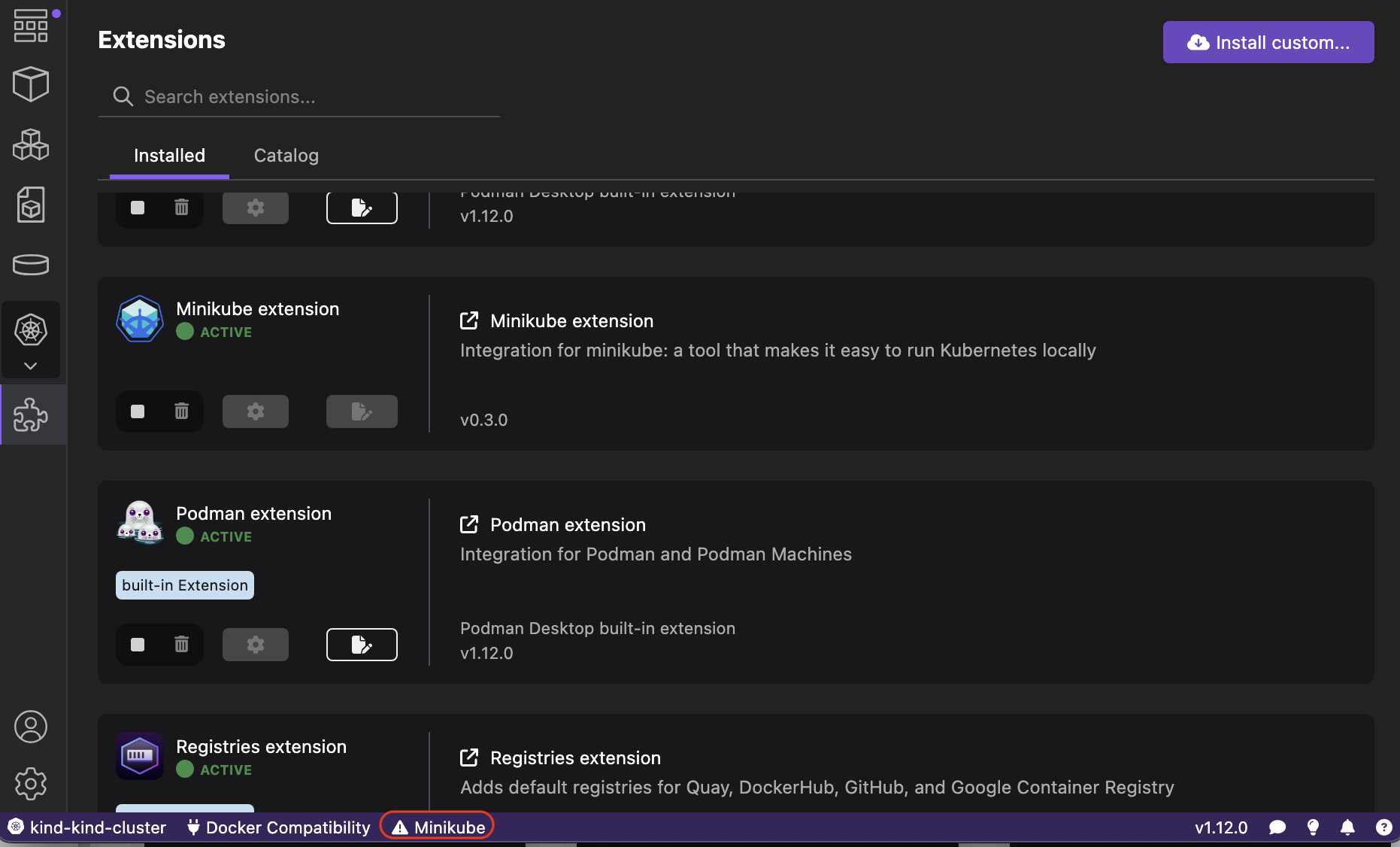Screen dimensions: 1400x847
Task: Click the Minikube warning status bar item
Action: pos(438,827)
